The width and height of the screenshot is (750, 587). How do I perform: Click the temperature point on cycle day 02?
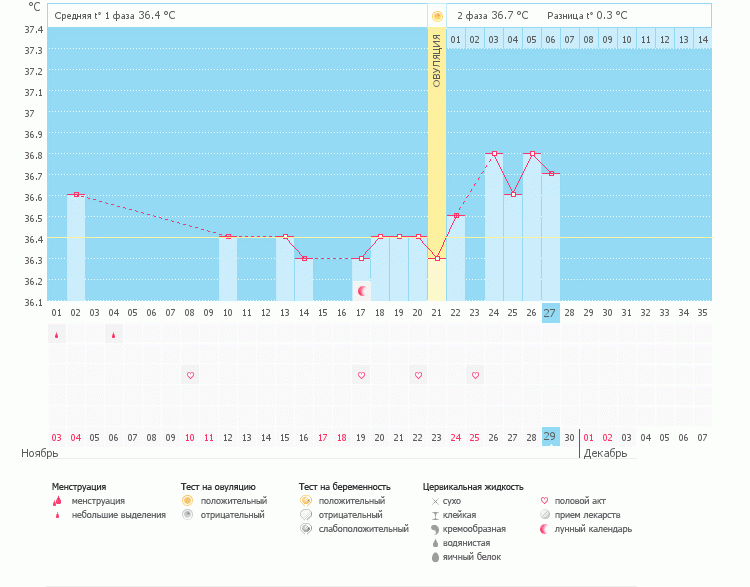coord(76,195)
